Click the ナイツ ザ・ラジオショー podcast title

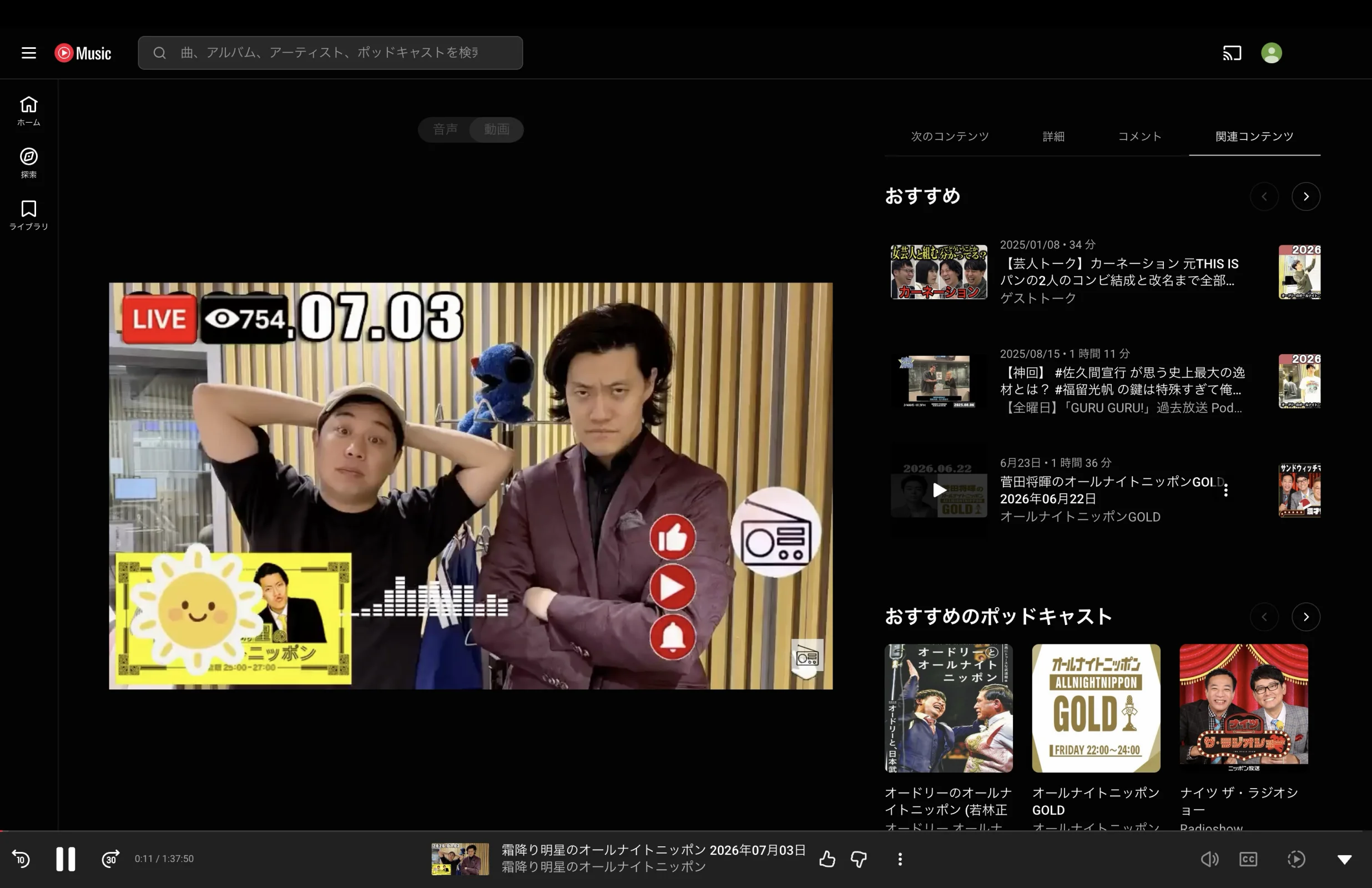(x=1239, y=801)
